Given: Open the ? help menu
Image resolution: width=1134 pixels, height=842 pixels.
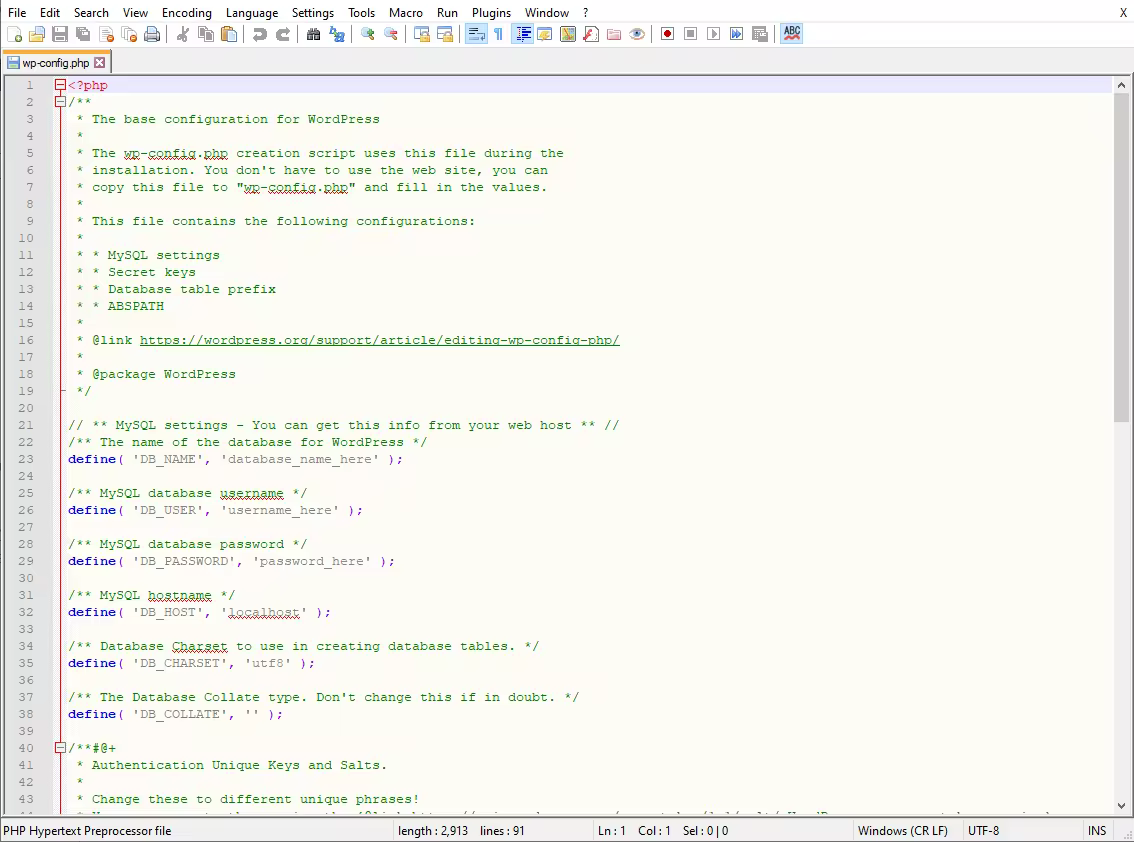Looking at the screenshot, I should point(586,12).
